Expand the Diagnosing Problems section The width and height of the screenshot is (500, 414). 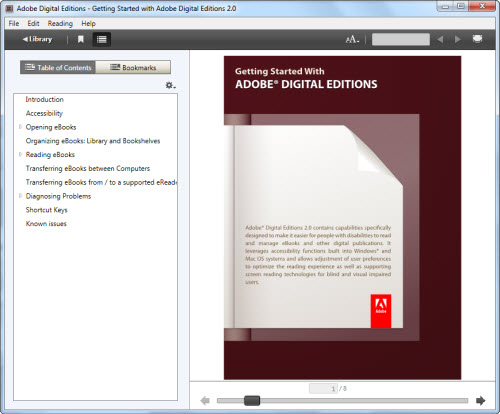click(x=20, y=196)
